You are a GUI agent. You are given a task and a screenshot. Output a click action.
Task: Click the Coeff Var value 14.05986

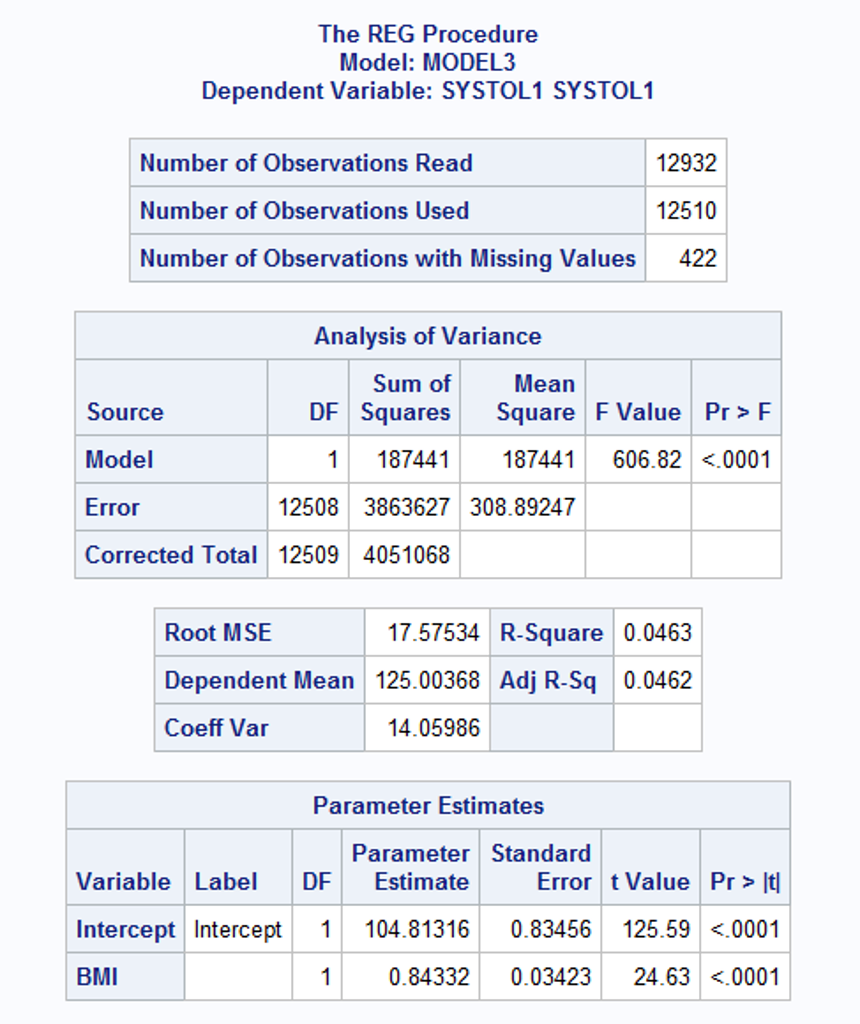pos(434,728)
